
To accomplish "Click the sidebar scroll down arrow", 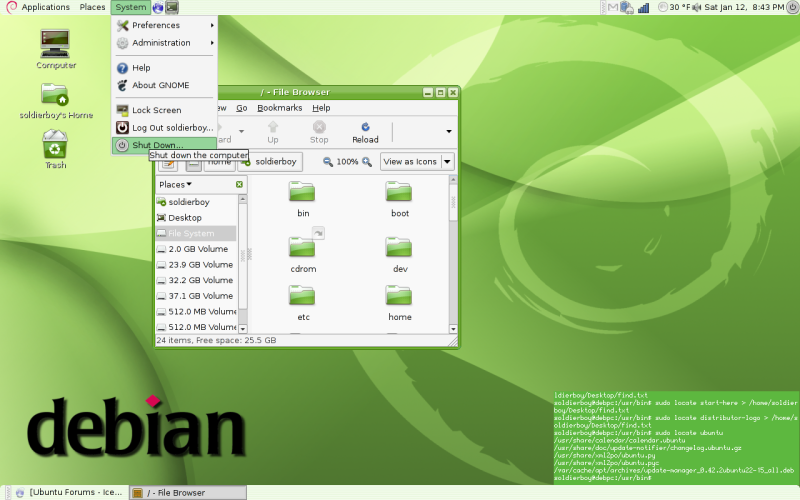I will click(243, 329).
